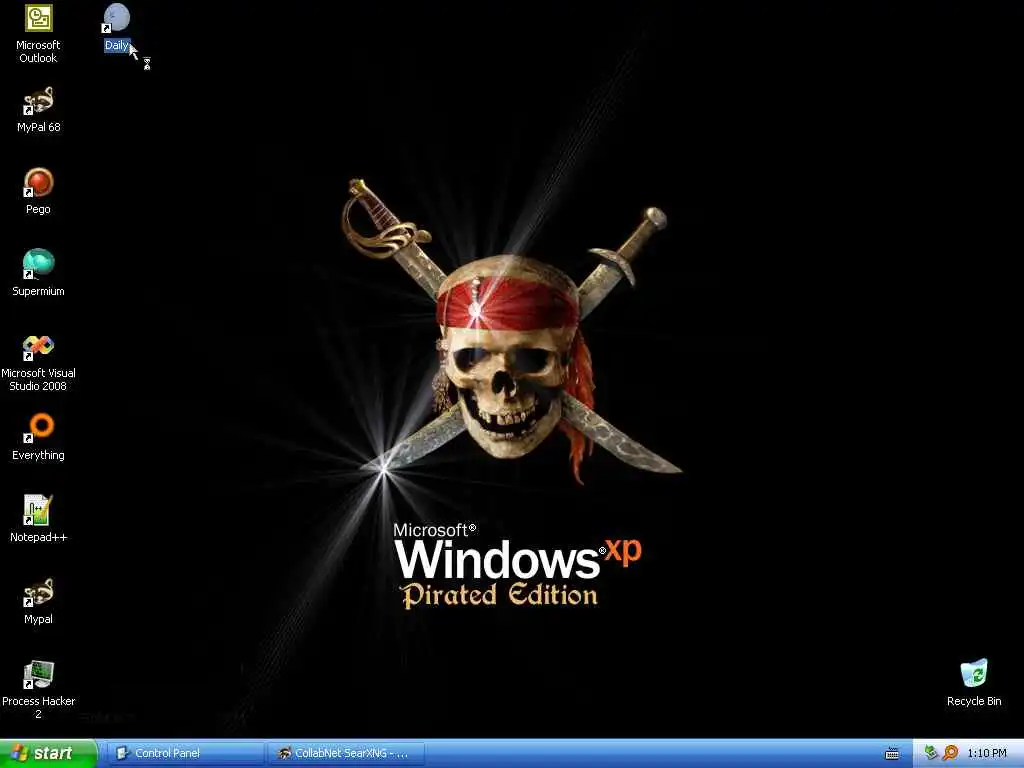Switch to the Control Panel taskbar window
Viewport: 1024px width, 768px height.
[185, 754]
